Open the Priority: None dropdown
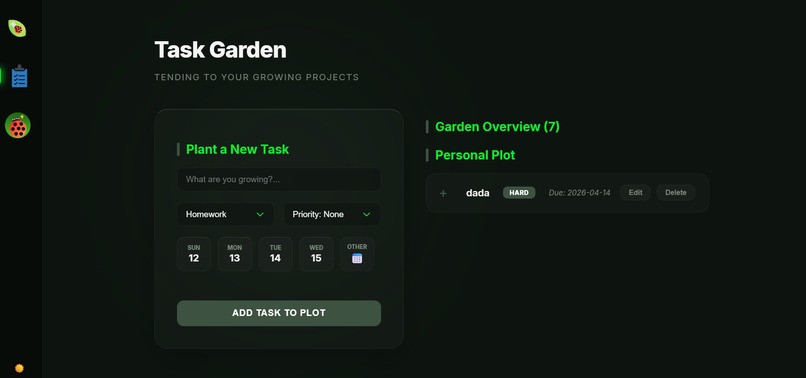Screen dimensions: 806x378 tap(332, 214)
